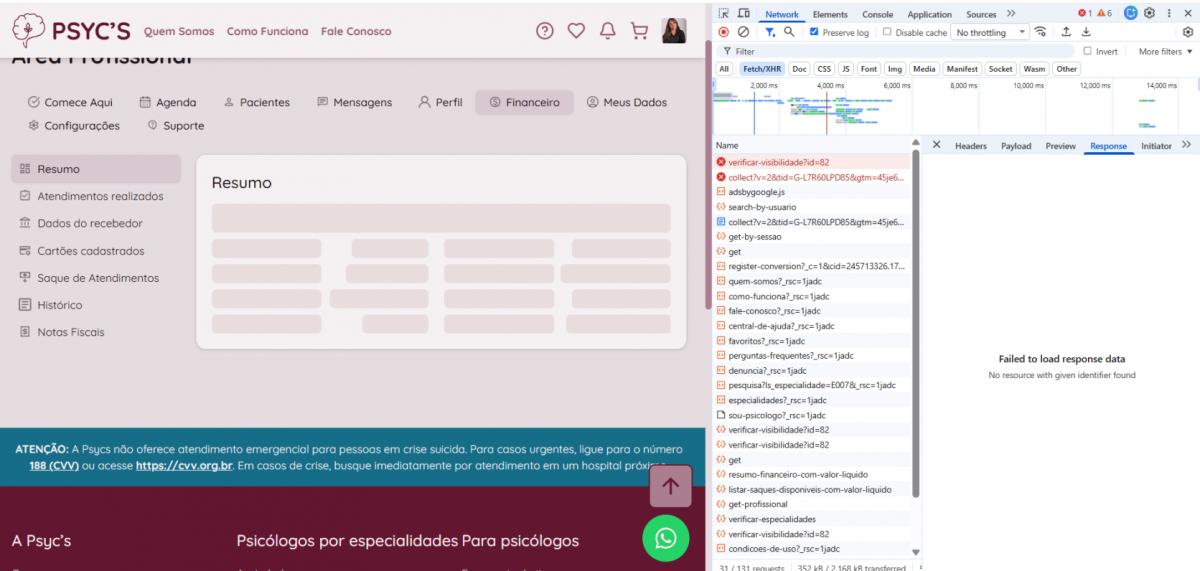Open the Headers tab of the request
This screenshot has height=571, width=1200.
(970, 146)
